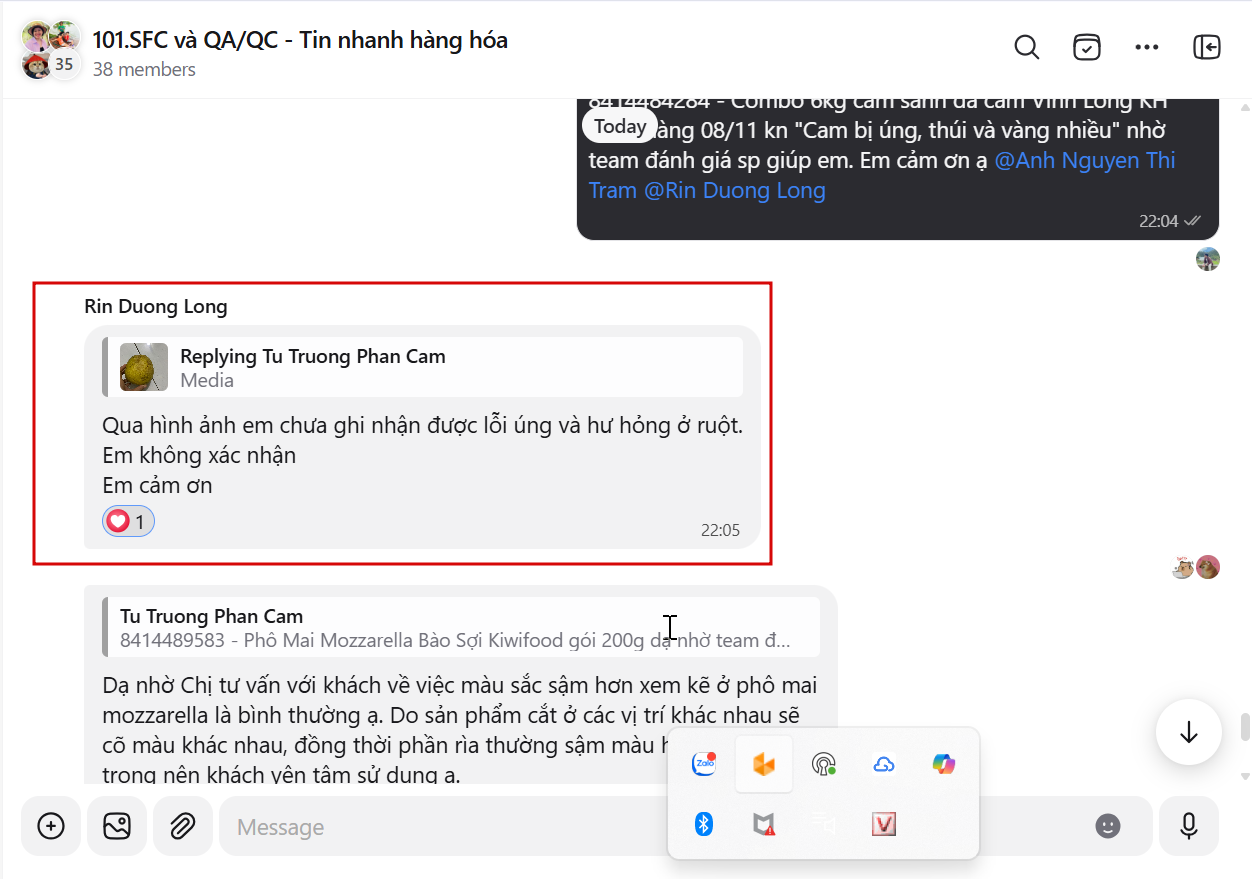Jump to quoted message 8414489583 Phô Mai Mozzarella

point(461,627)
